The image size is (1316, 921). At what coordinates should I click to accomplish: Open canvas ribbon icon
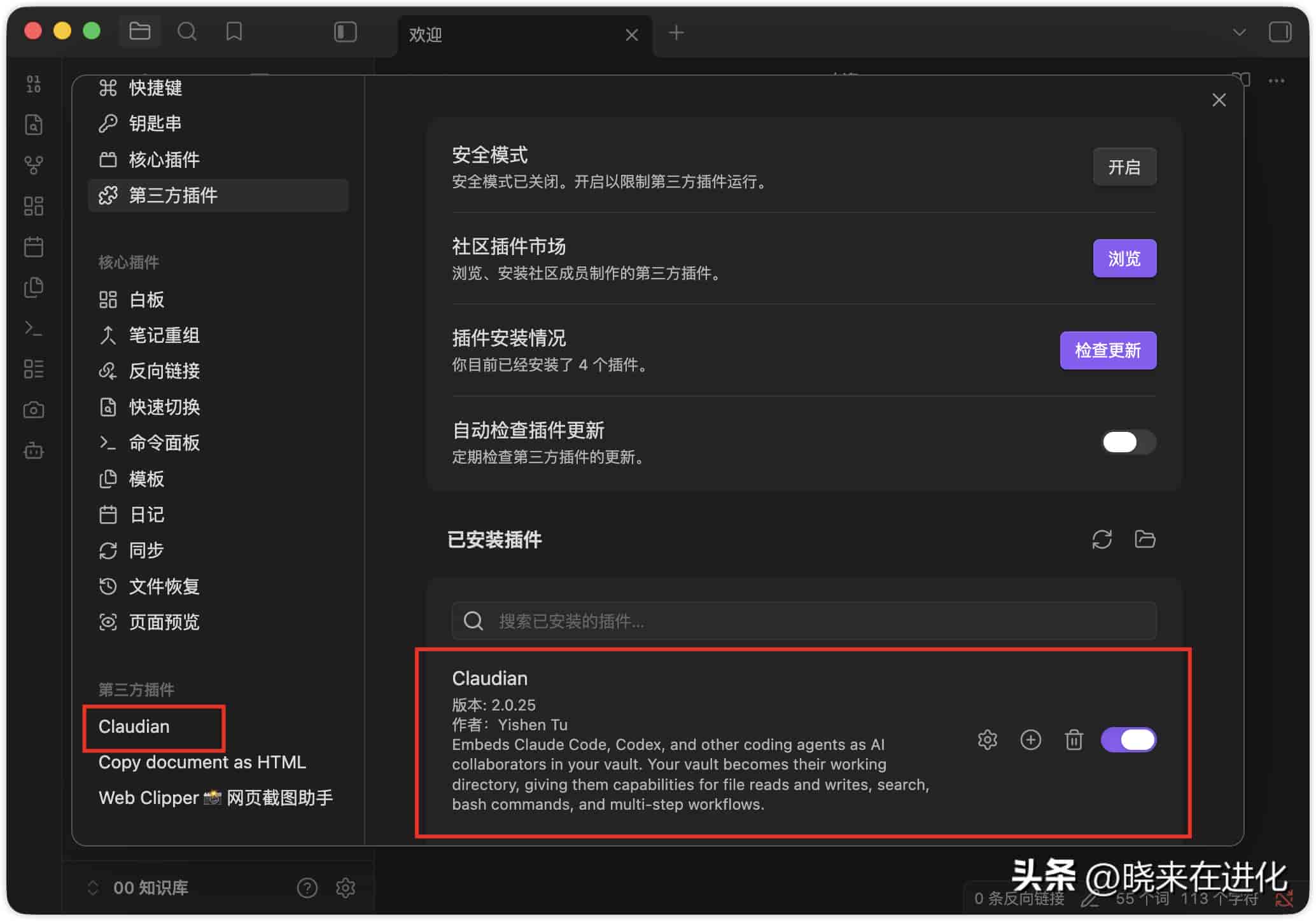[34, 206]
